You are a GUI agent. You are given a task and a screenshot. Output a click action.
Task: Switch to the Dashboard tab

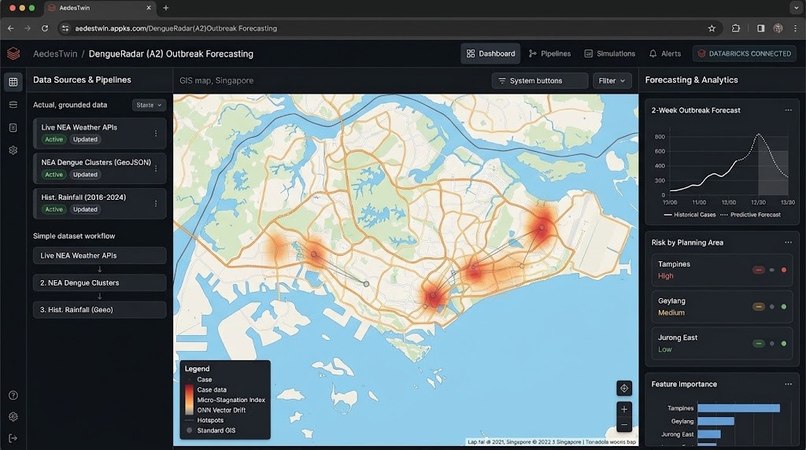coord(490,53)
